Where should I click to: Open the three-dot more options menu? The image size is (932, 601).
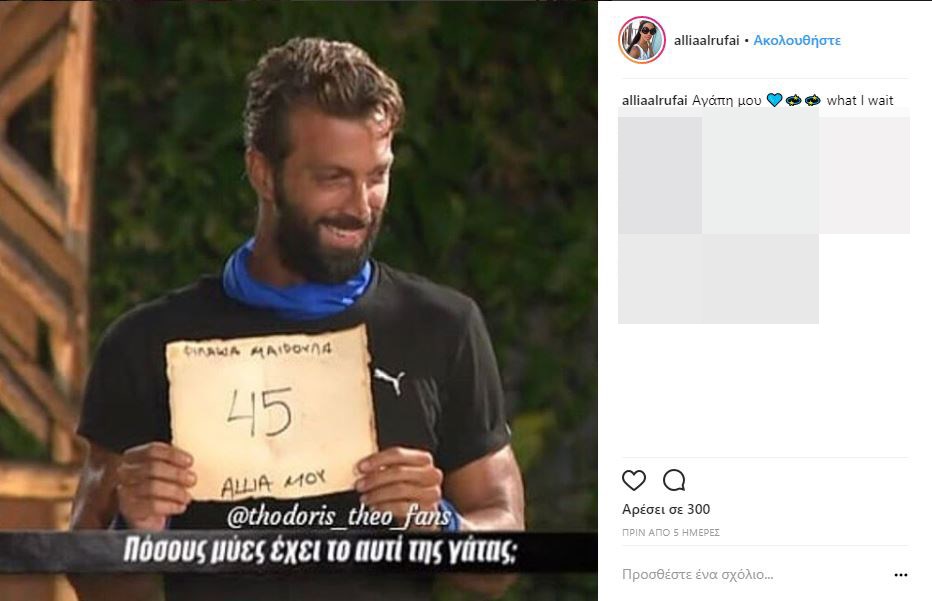(x=900, y=575)
